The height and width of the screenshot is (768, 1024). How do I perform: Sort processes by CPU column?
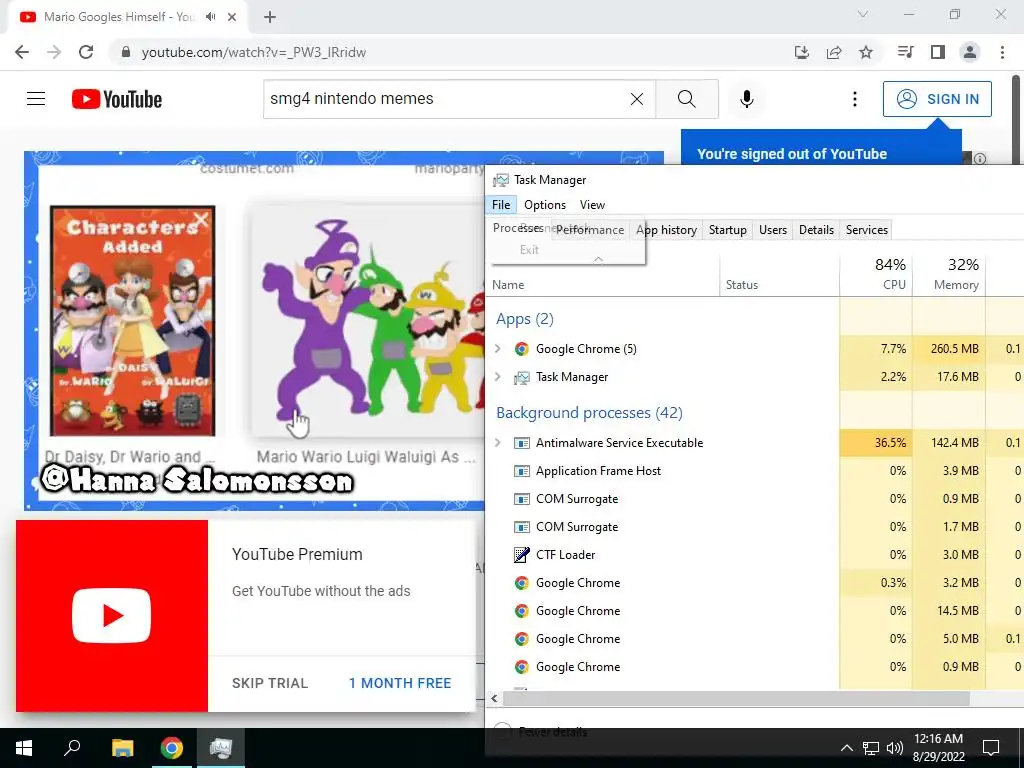(x=876, y=274)
